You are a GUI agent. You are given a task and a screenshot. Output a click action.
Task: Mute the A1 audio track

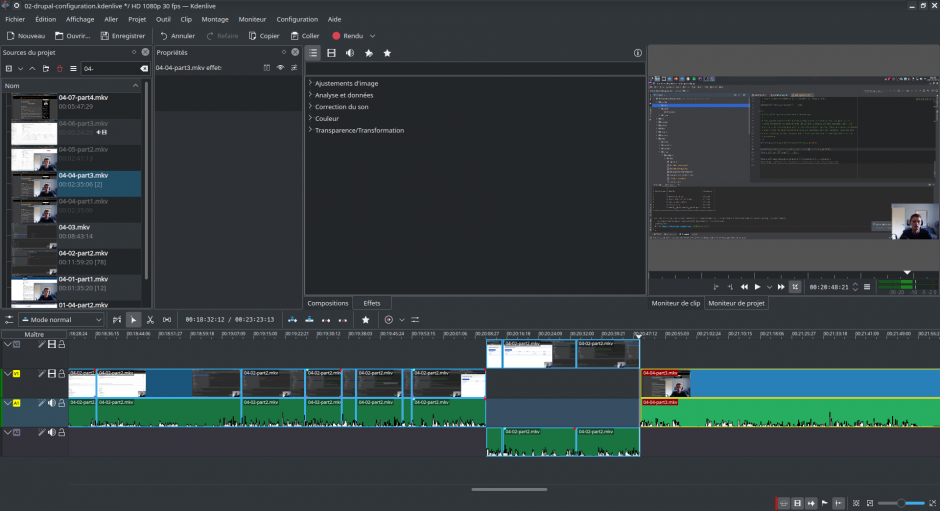[52, 403]
